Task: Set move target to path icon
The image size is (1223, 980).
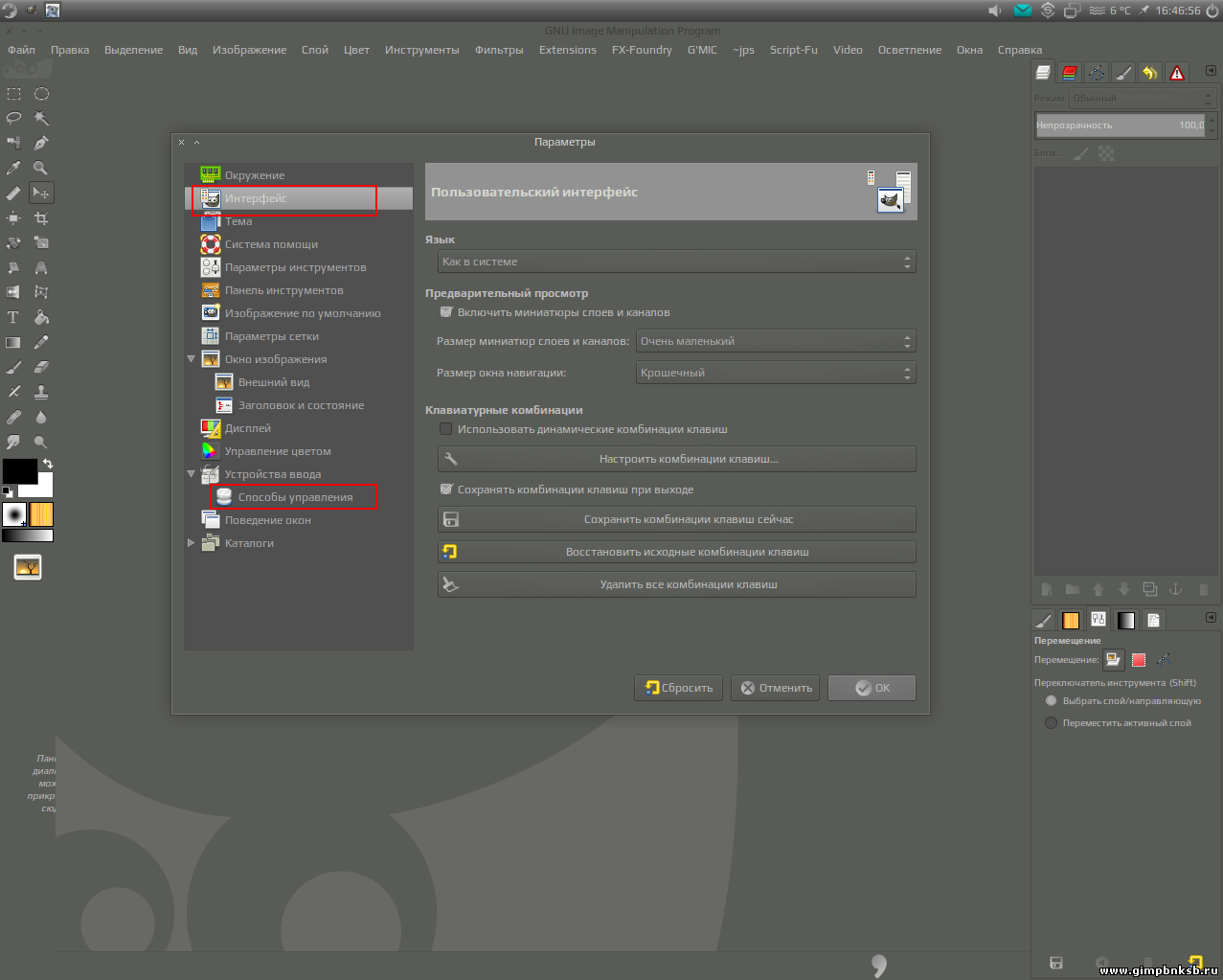Action: coord(1164,660)
